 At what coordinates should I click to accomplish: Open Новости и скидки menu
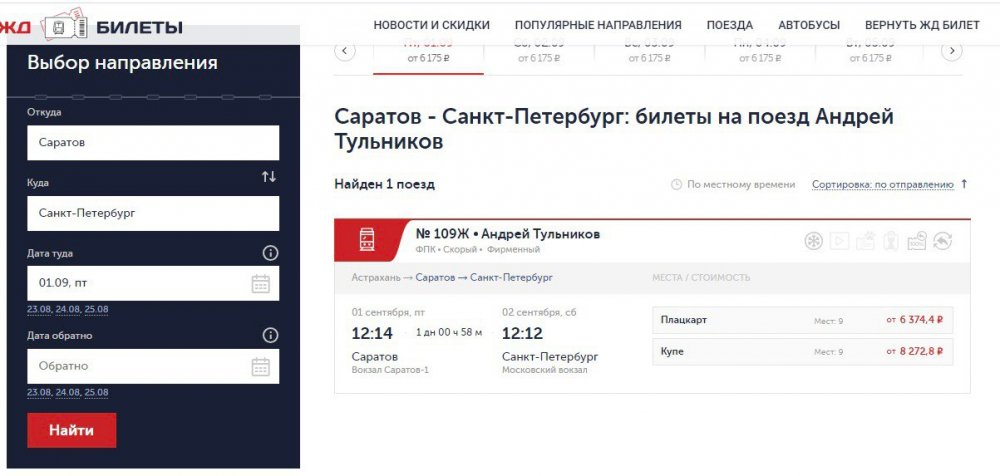pyautogui.click(x=432, y=26)
